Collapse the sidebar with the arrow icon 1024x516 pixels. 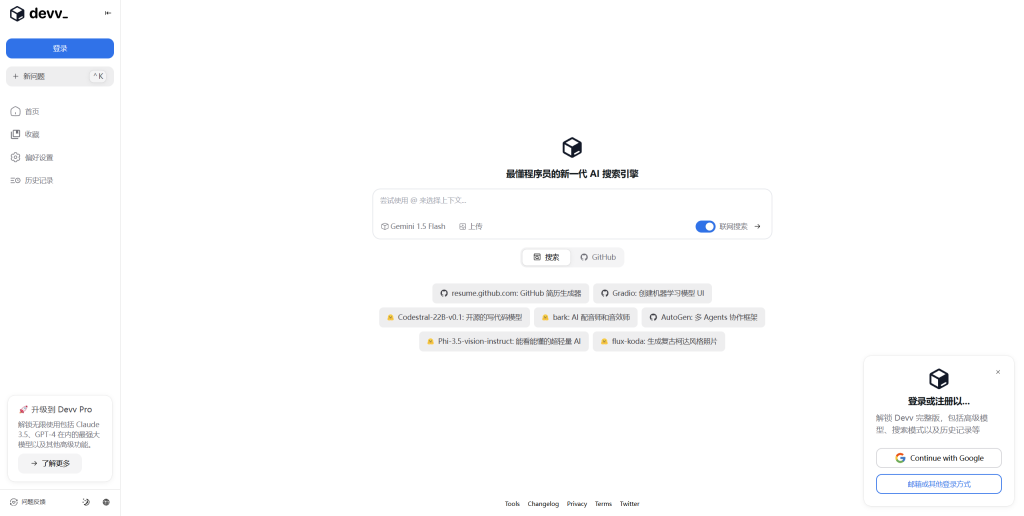(108, 13)
